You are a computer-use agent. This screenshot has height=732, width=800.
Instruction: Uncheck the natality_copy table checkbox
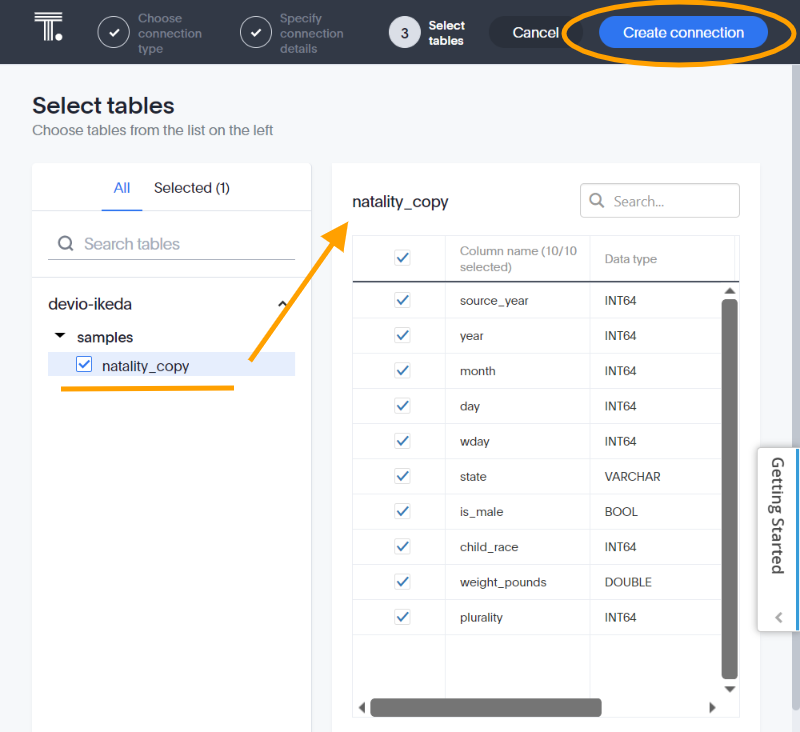84,365
